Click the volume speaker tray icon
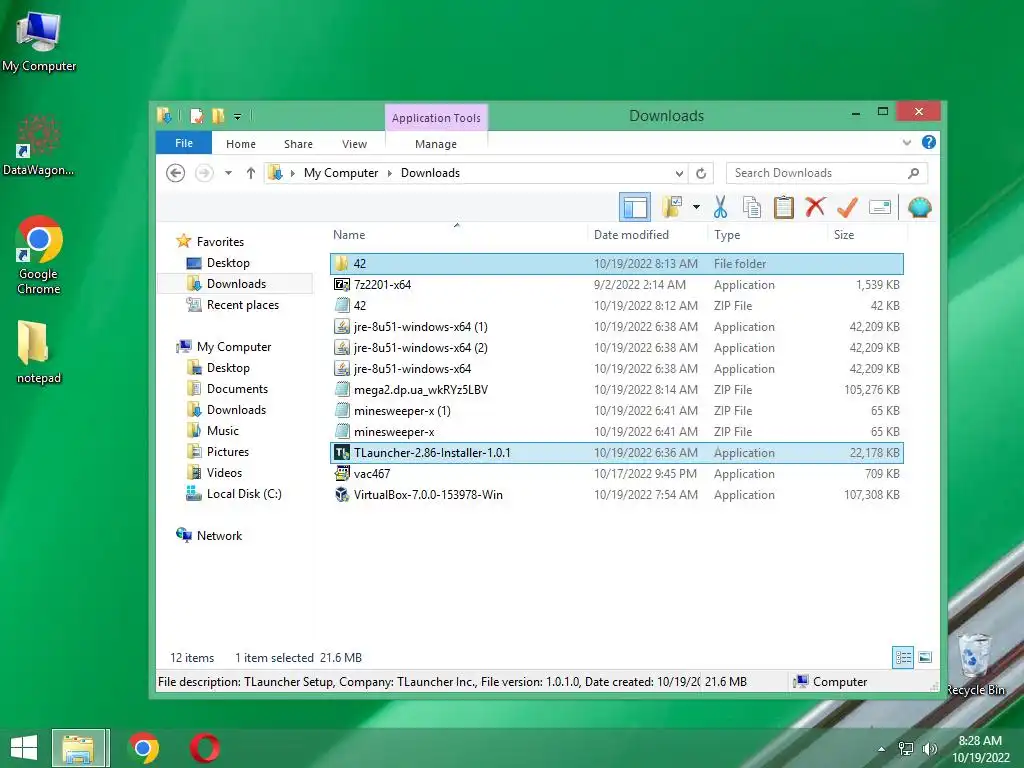This screenshot has height=768, width=1024. coord(929,749)
